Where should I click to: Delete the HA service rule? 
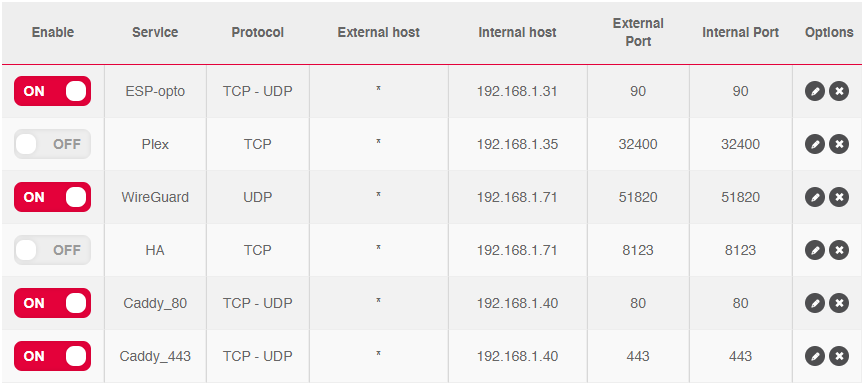(839, 250)
